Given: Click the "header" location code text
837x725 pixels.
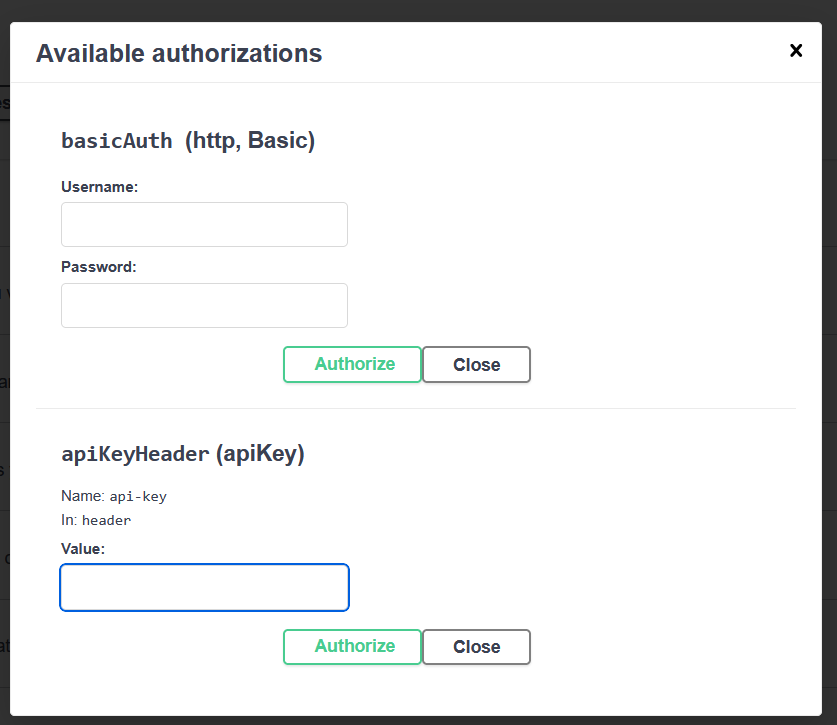Looking at the screenshot, I should click(106, 521).
